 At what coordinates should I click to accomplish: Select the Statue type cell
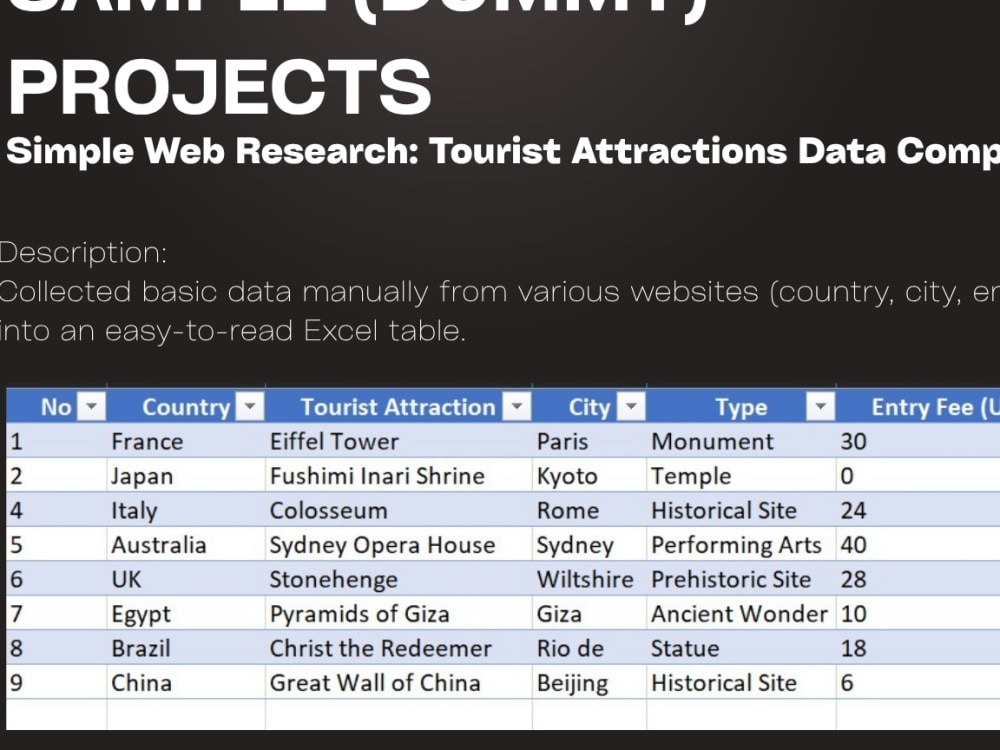click(741, 648)
